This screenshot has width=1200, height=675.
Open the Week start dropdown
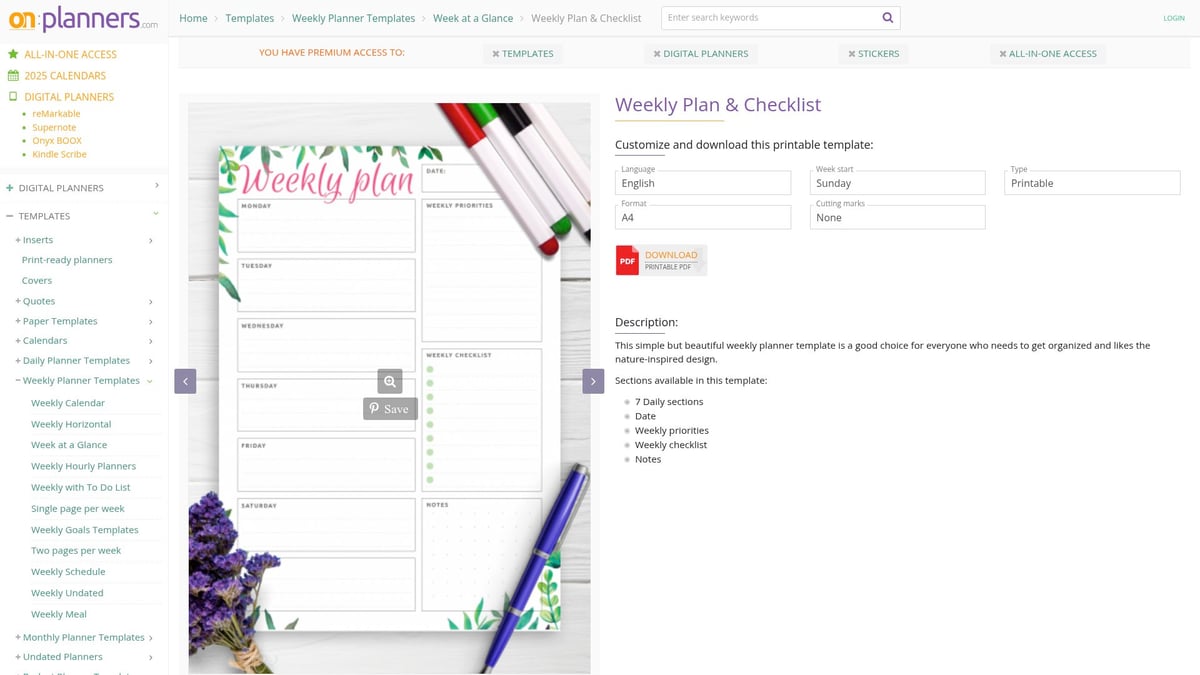[x=897, y=183]
